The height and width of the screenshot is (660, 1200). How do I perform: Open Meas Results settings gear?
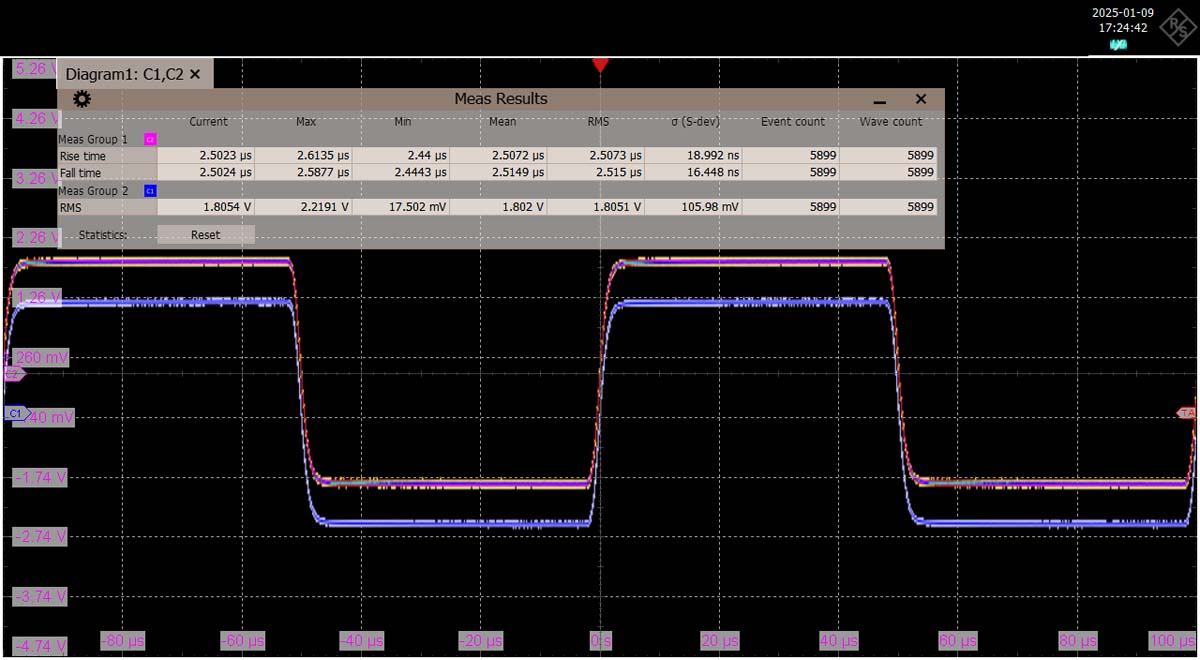point(82,99)
